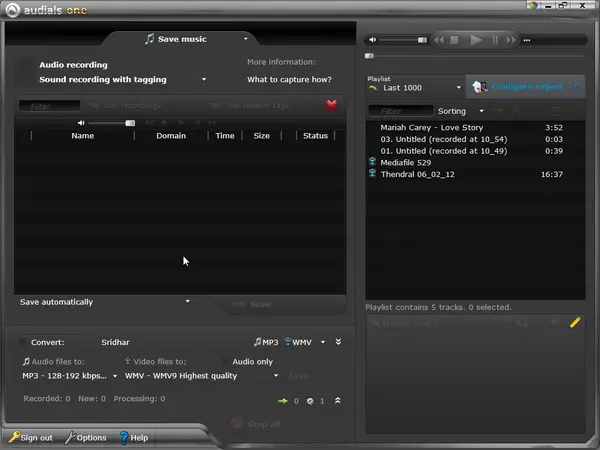Open the MP3 WMV profile dropdown arrow
Image resolution: width=600 pixels, height=450 pixels.
(x=323, y=342)
